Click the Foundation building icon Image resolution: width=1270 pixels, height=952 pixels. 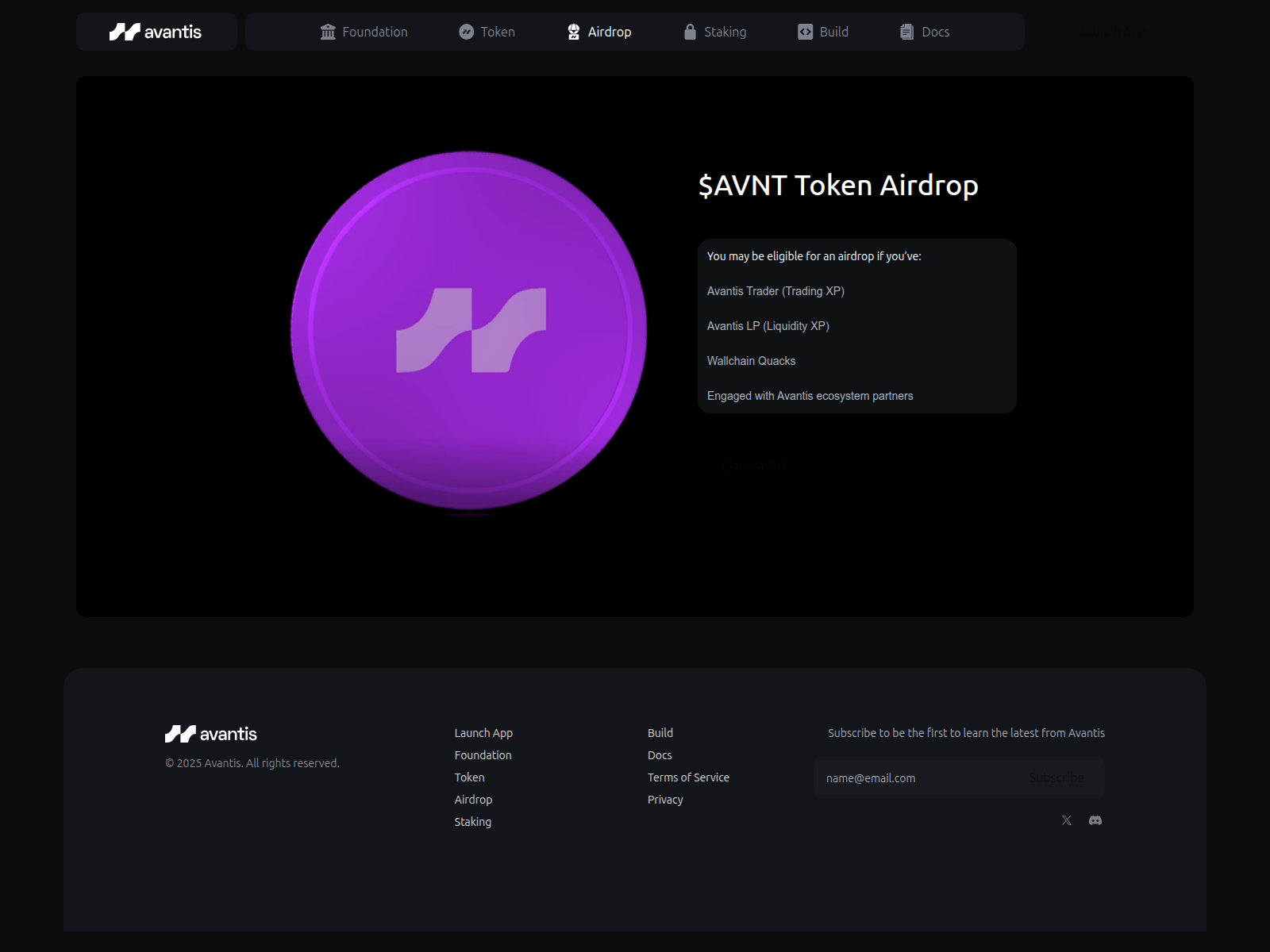[328, 32]
